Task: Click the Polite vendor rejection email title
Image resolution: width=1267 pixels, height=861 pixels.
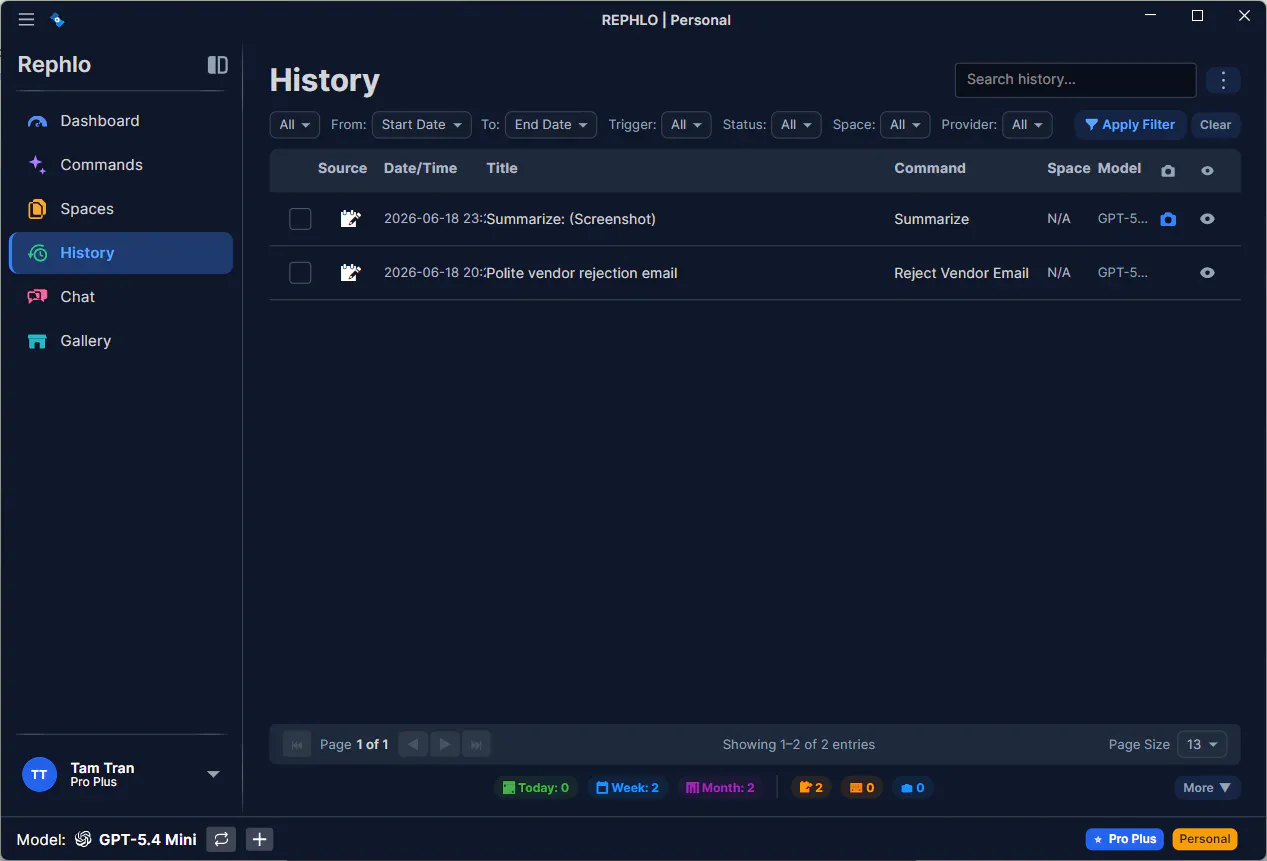Action: tap(582, 273)
